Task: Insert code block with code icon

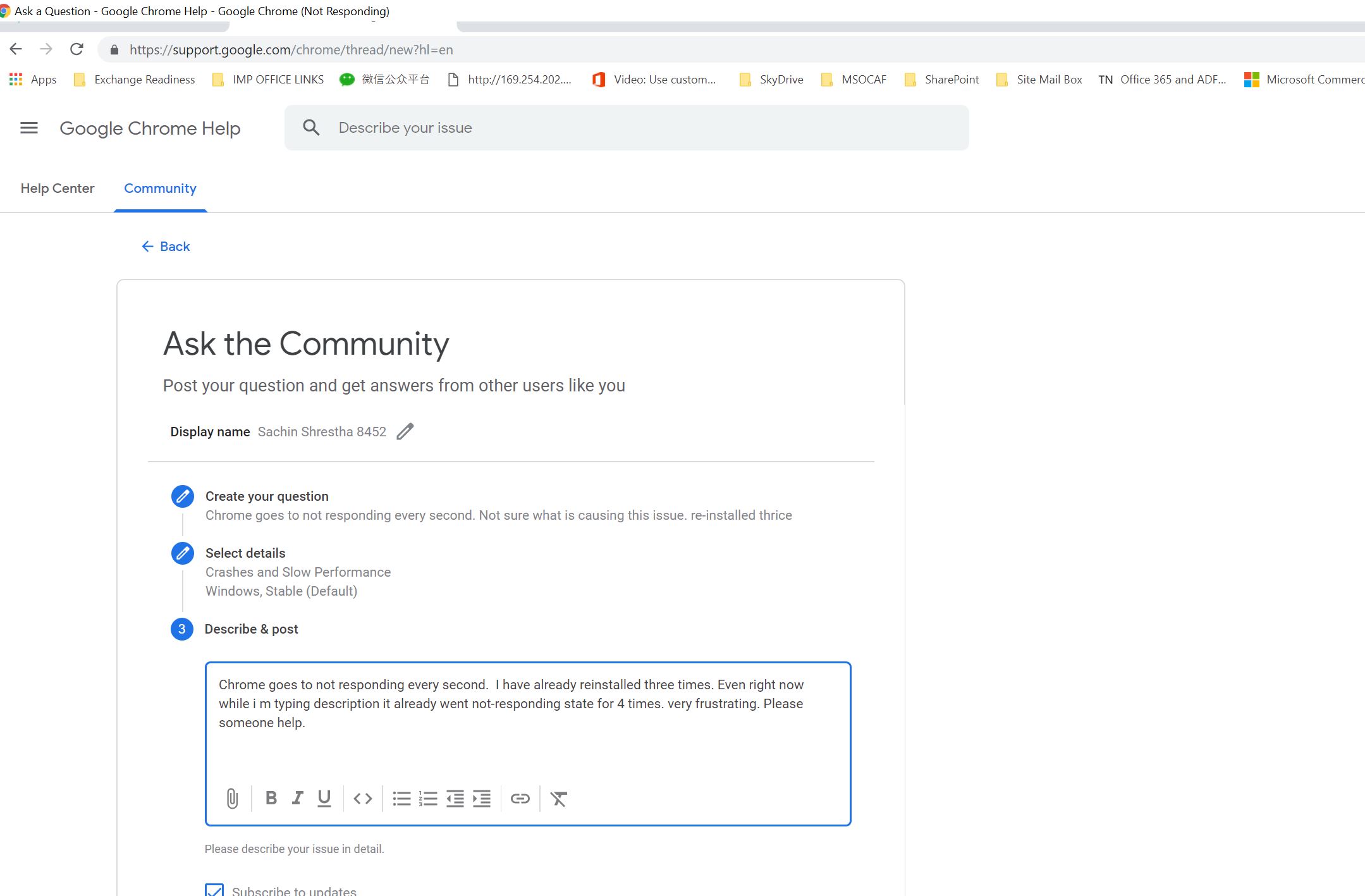Action: click(x=363, y=799)
